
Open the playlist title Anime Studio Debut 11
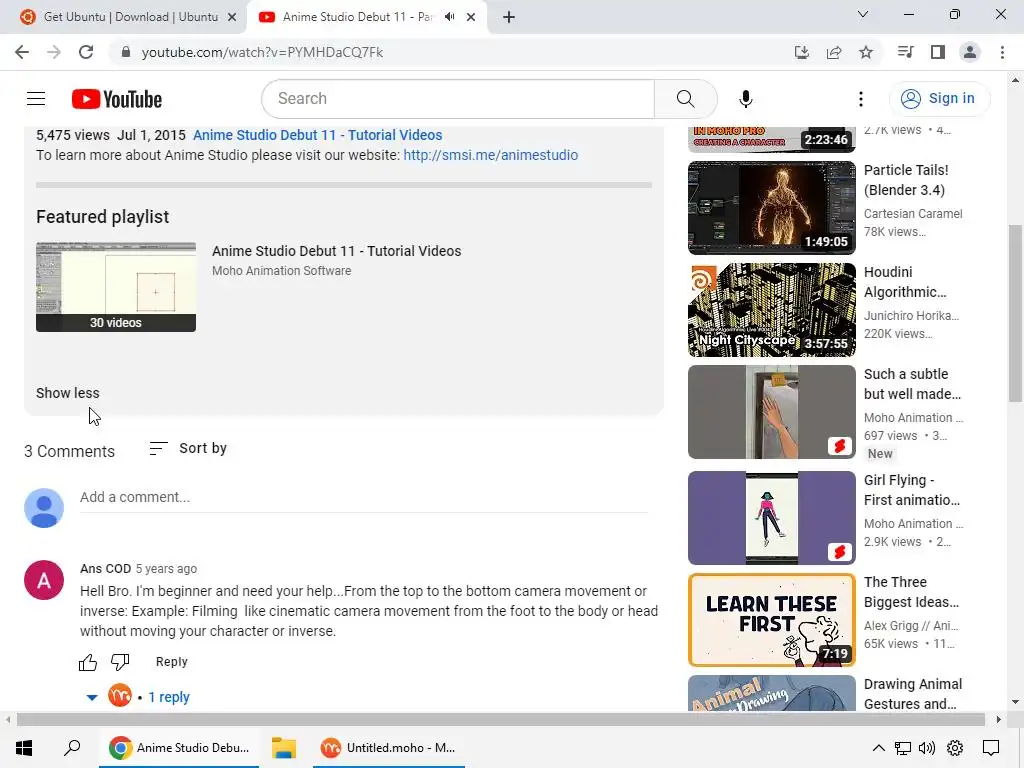coord(336,251)
